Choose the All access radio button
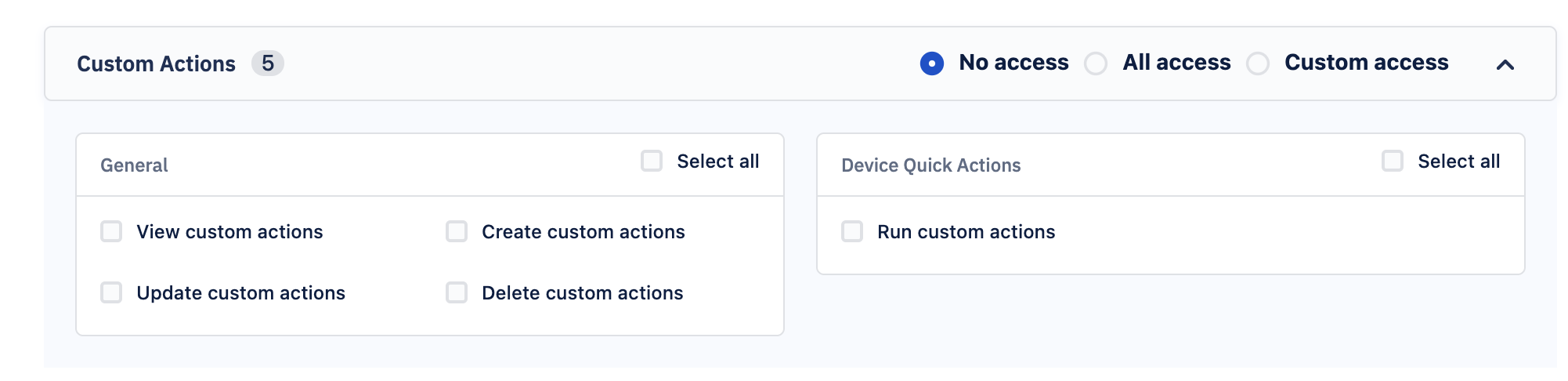Screen dimensions: 1568x381 [1096, 63]
